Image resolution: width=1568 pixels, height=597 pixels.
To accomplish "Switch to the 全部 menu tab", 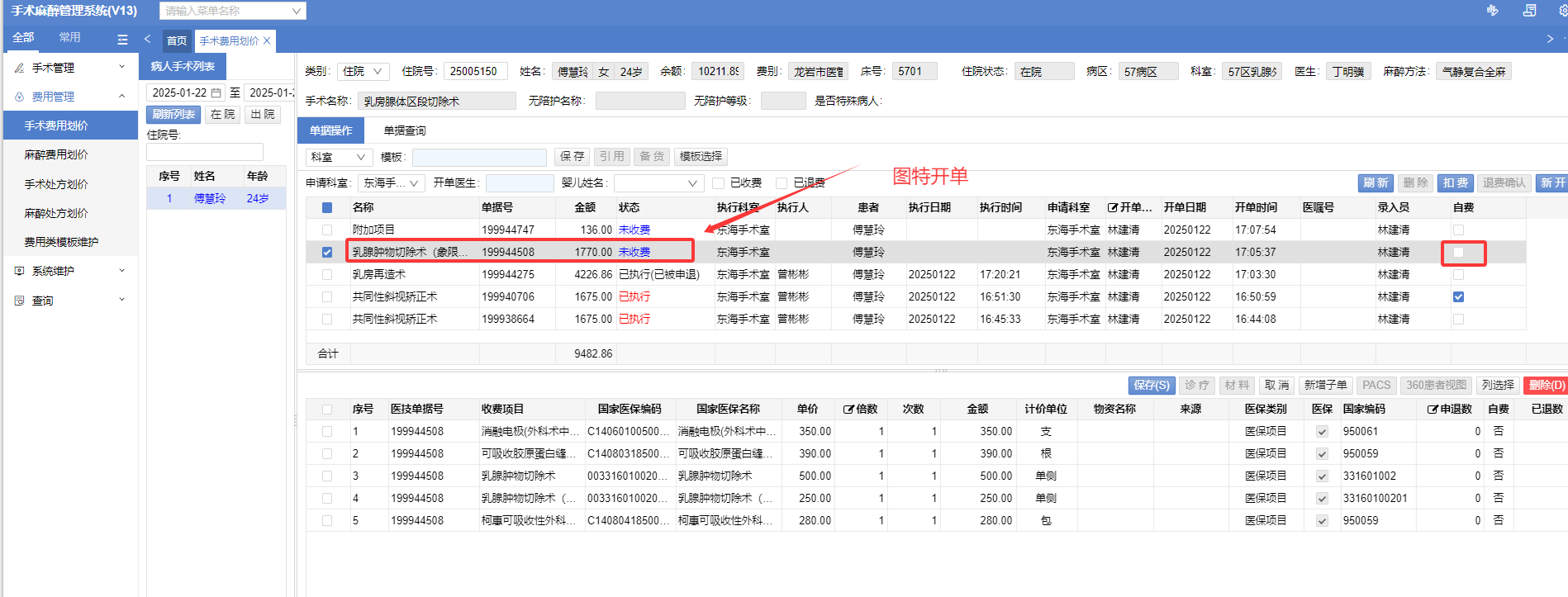I will (x=23, y=38).
